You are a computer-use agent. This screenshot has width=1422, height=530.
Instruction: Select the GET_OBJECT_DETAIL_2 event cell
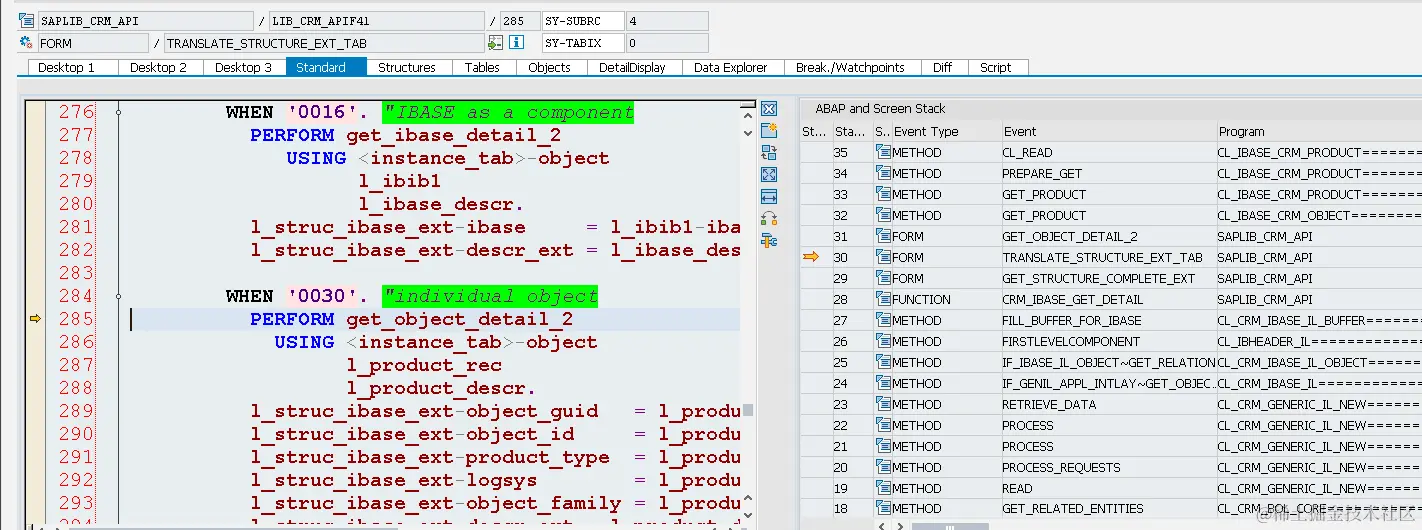point(1108,237)
